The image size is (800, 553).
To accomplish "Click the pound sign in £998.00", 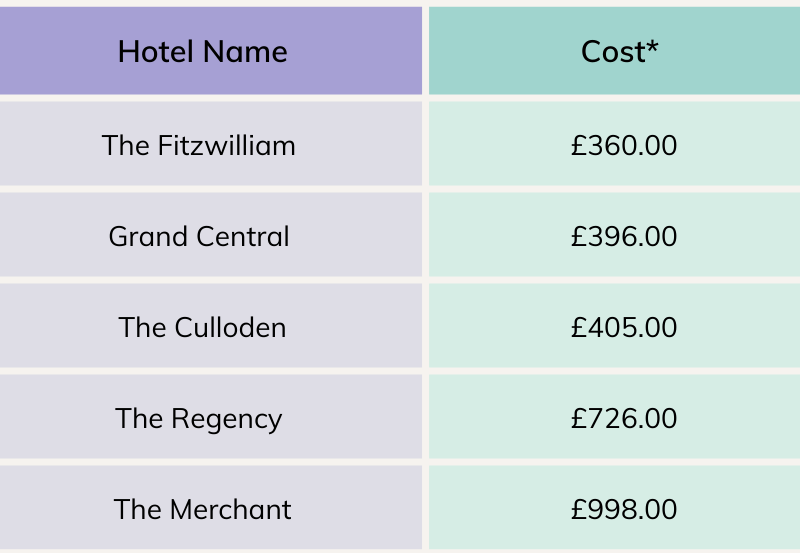I will [x=578, y=509].
